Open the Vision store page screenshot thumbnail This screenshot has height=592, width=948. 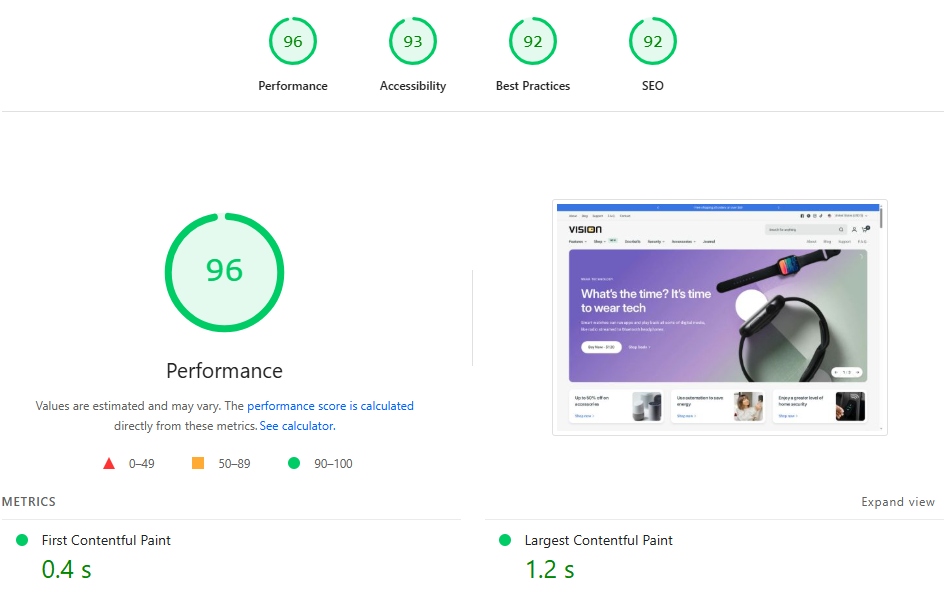coord(719,317)
